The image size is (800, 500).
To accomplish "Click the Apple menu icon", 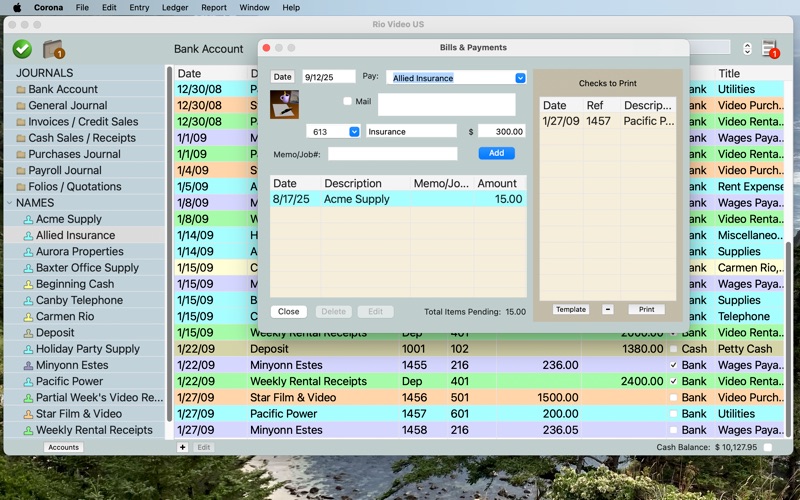I will (x=17, y=7).
